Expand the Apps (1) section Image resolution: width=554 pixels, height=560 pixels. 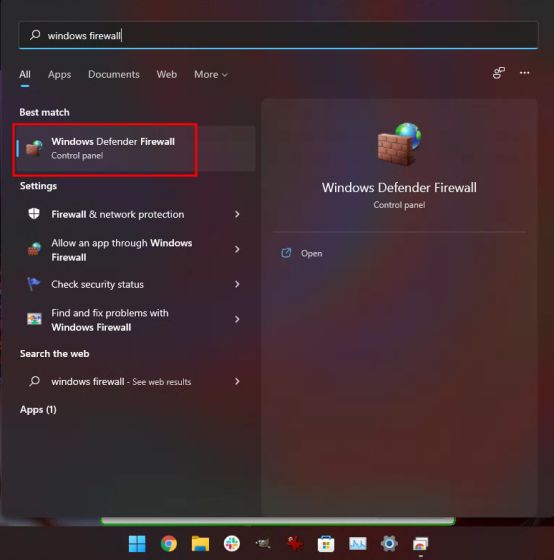(38, 410)
